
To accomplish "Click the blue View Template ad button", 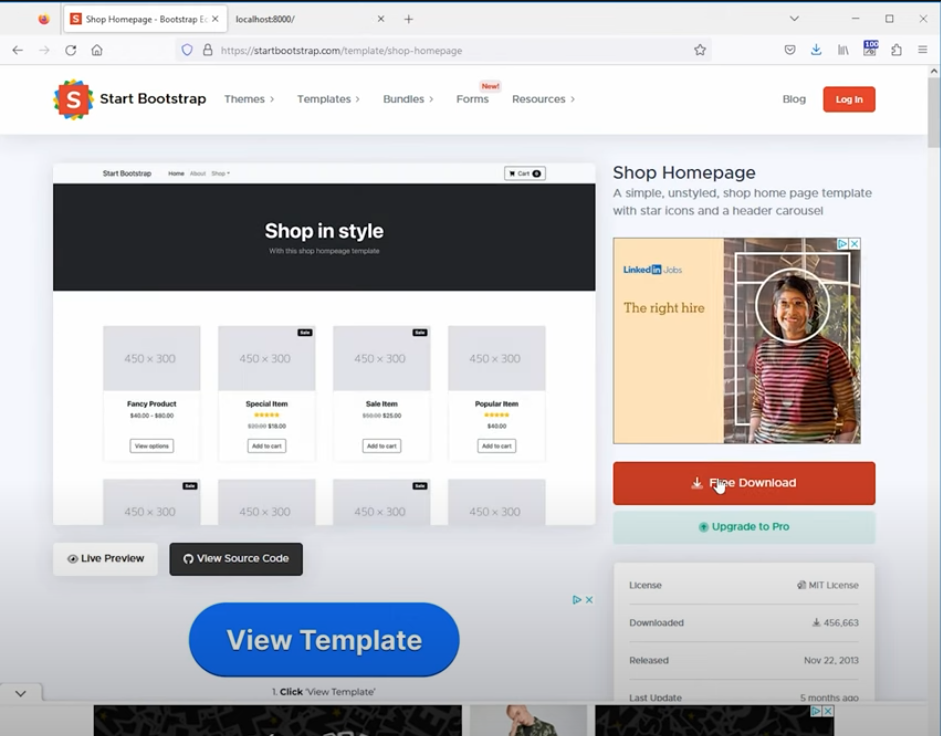I will point(324,640).
